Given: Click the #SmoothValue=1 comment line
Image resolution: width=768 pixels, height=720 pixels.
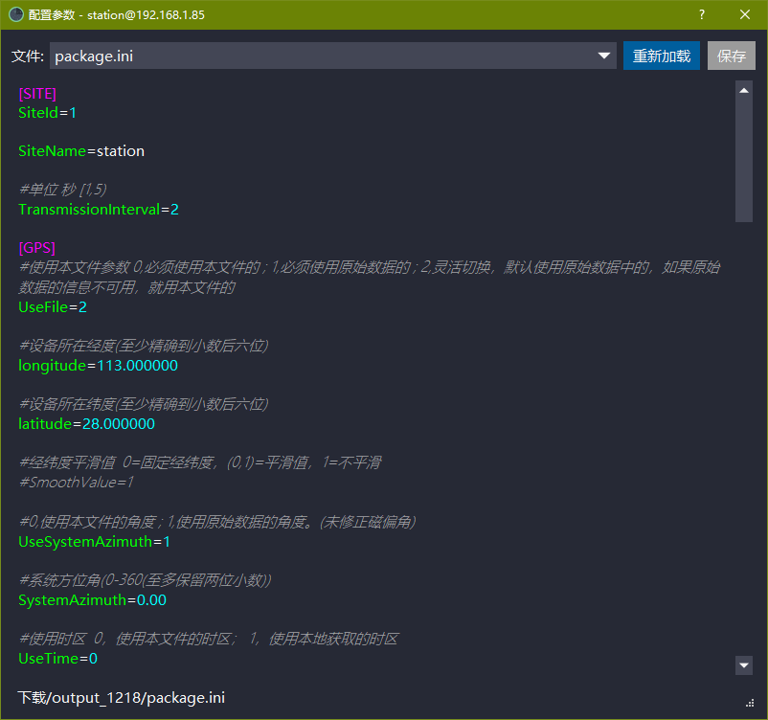Looking at the screenshot, I should [x=76, y=482].
